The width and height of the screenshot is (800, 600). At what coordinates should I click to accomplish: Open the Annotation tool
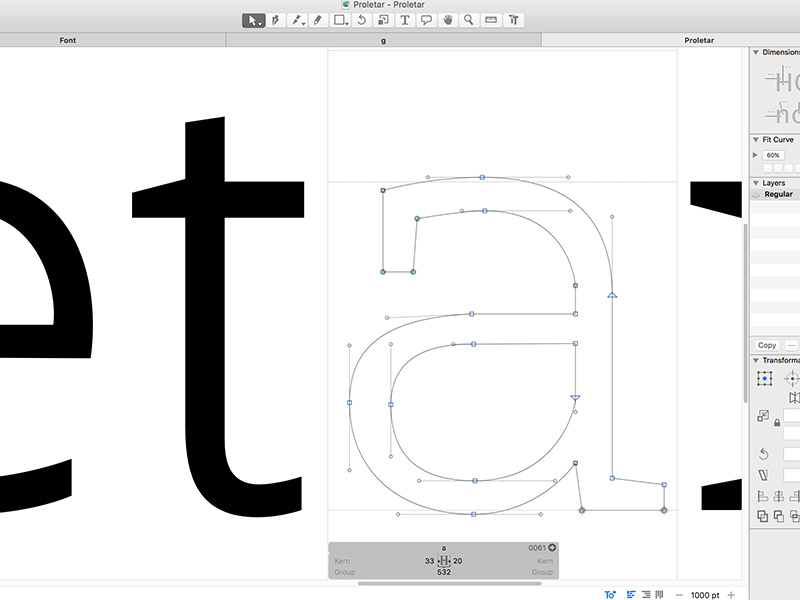click(x=427, y=18)
